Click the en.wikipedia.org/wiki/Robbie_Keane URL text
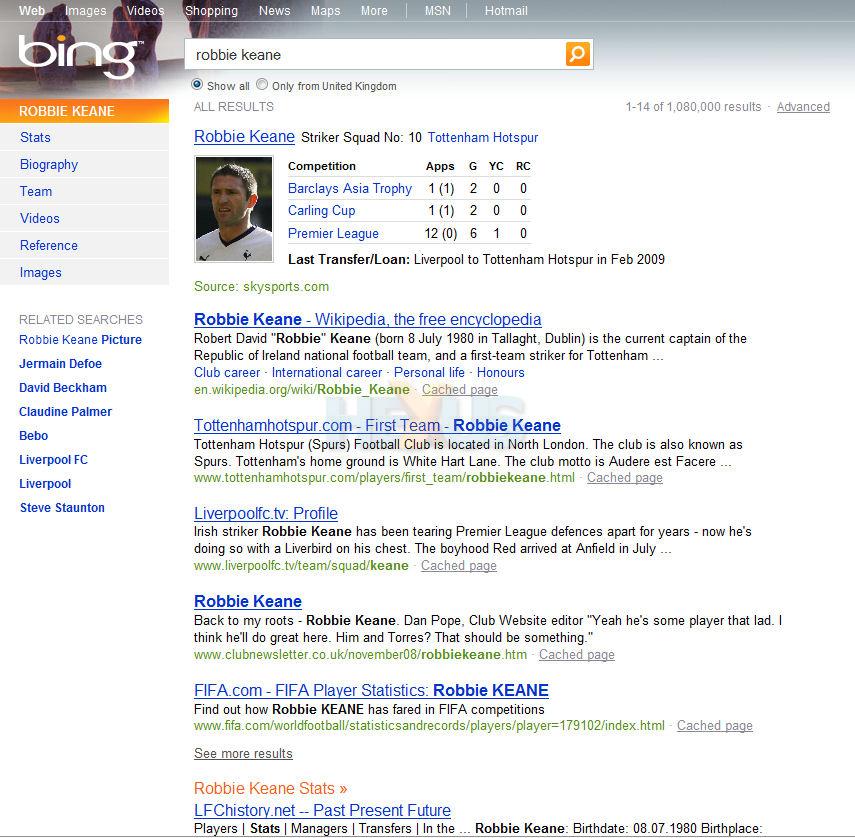The width and height of the screenshot is (855, 838). 302,390
